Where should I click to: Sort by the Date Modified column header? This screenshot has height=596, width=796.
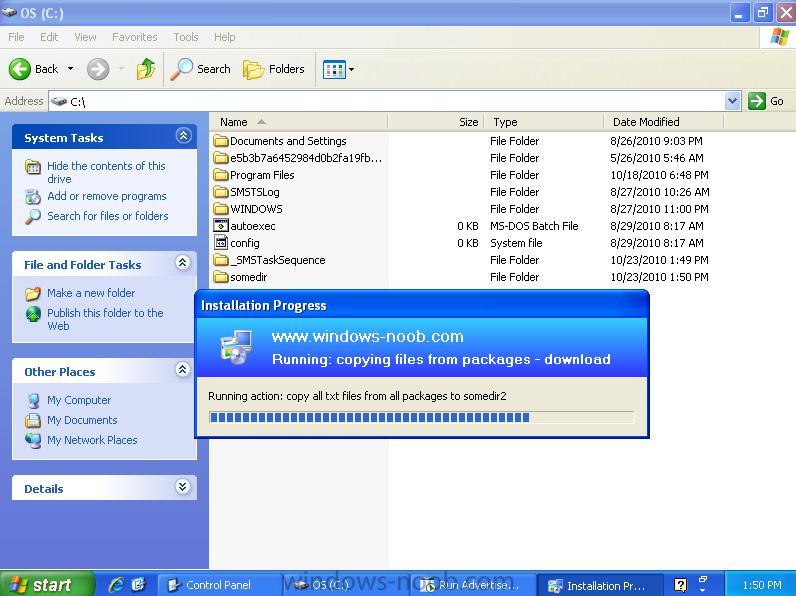click(x=664, y=122)
